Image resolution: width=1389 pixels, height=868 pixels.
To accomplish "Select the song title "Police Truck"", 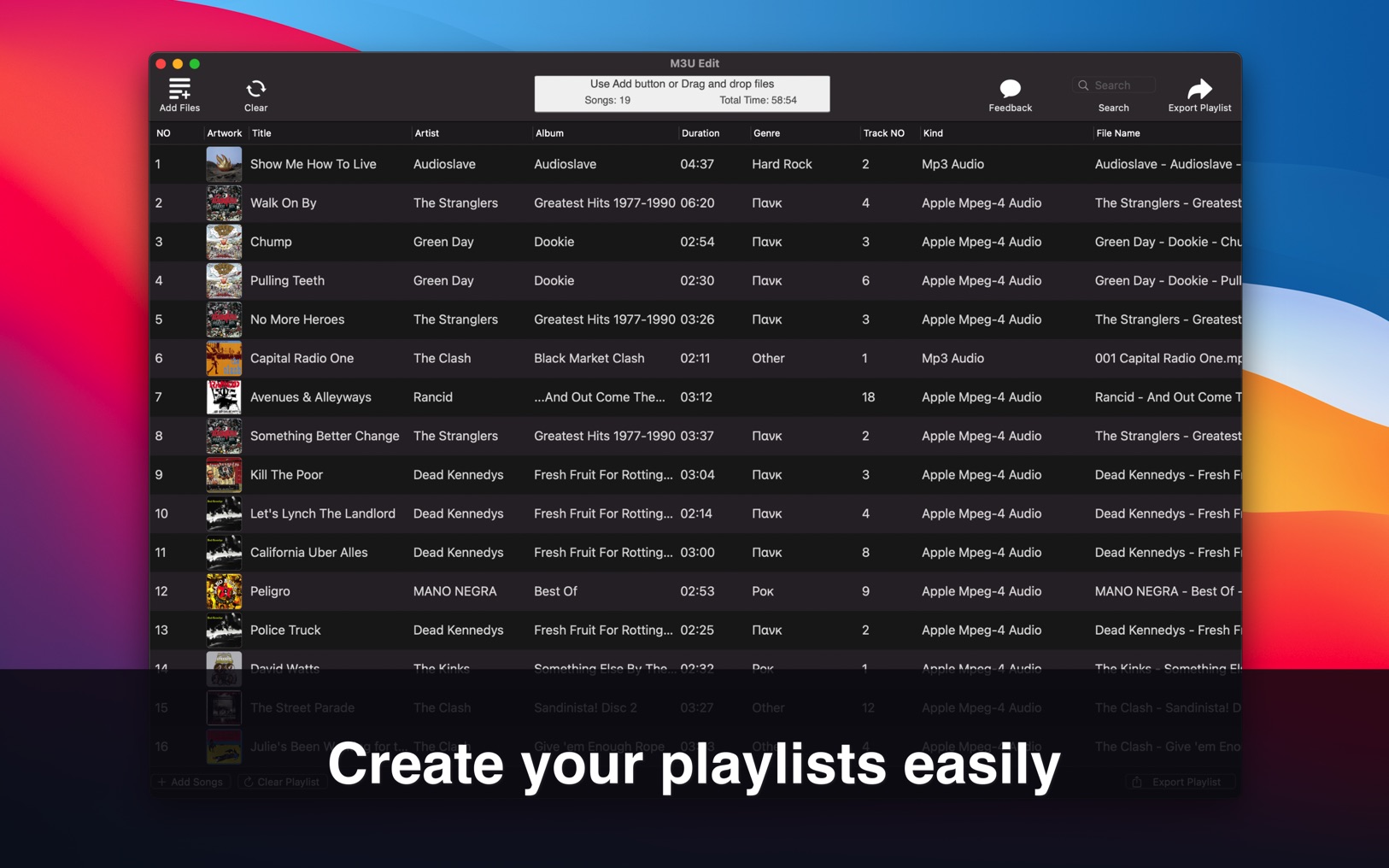I will [285, 630].
